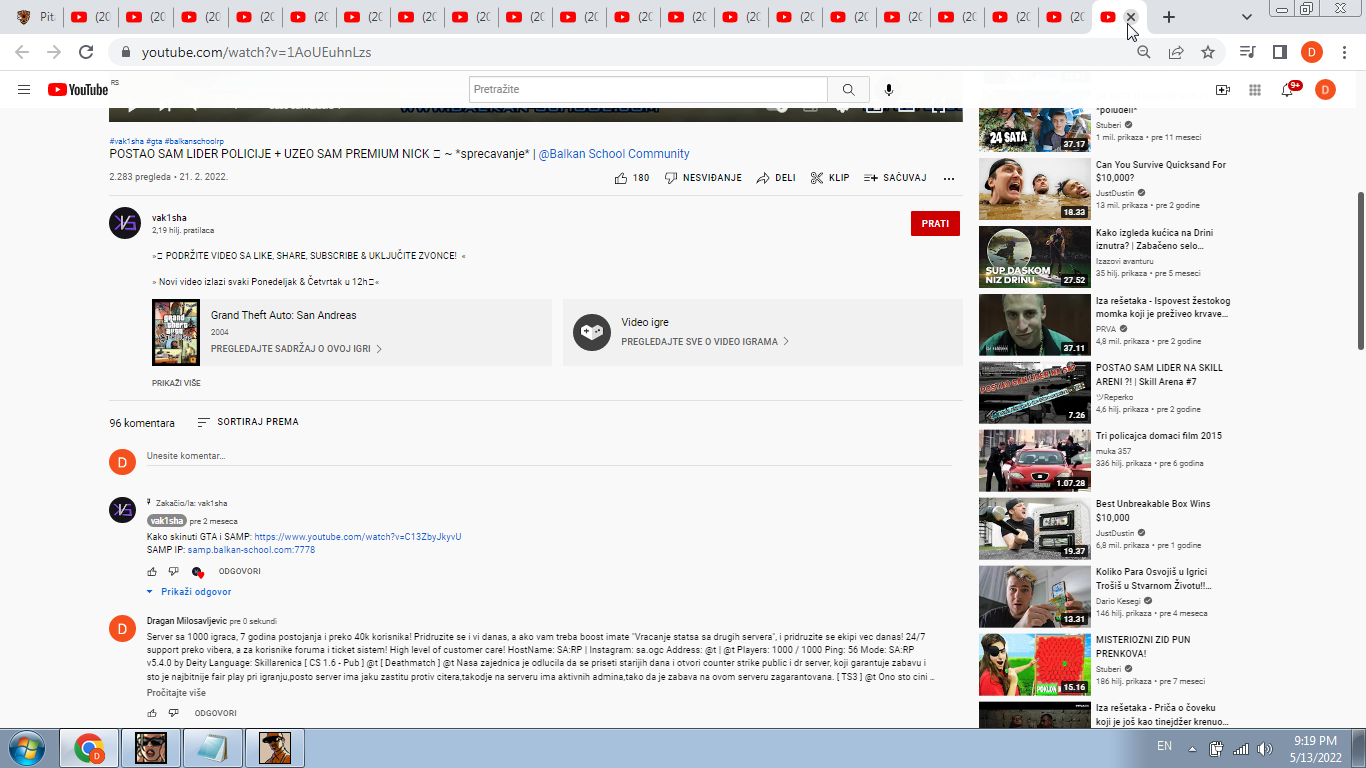The image size is (1366, 768).
Task: Open the vak1sha channel name
Action: pos(169,218)
